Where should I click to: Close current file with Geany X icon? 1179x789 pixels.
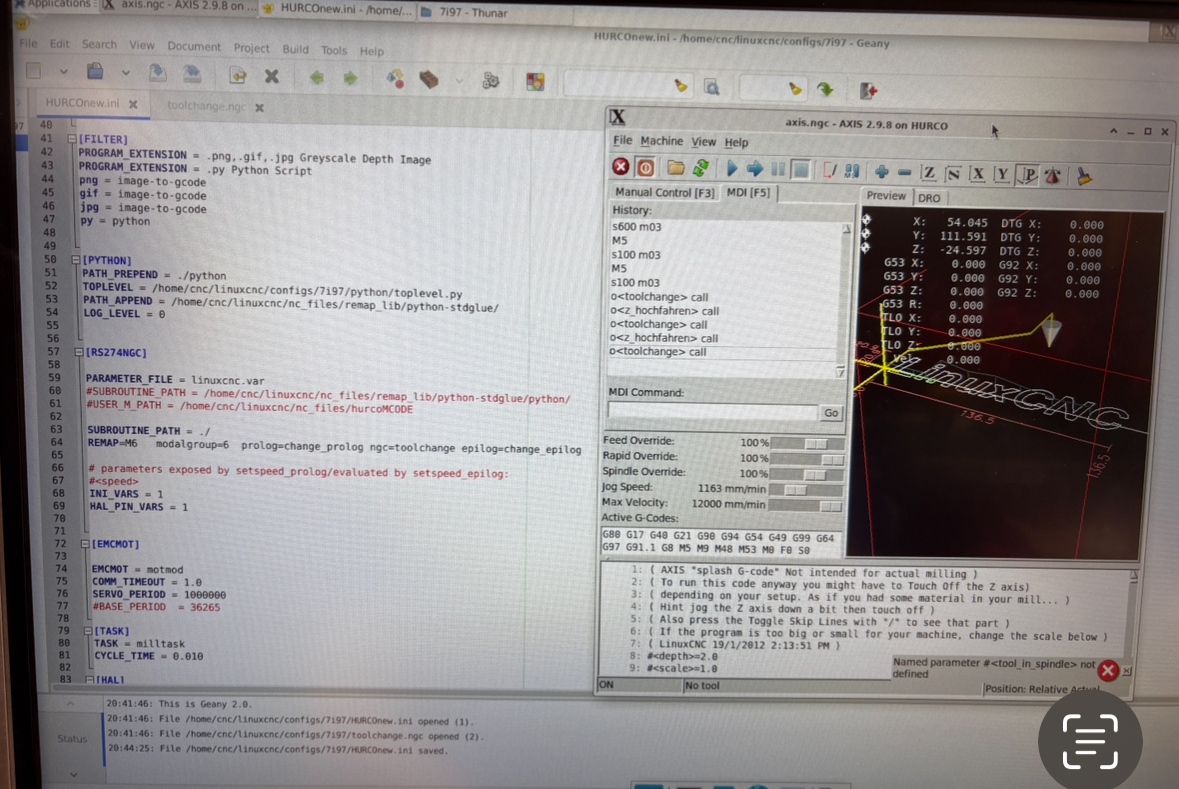(271, 76)
